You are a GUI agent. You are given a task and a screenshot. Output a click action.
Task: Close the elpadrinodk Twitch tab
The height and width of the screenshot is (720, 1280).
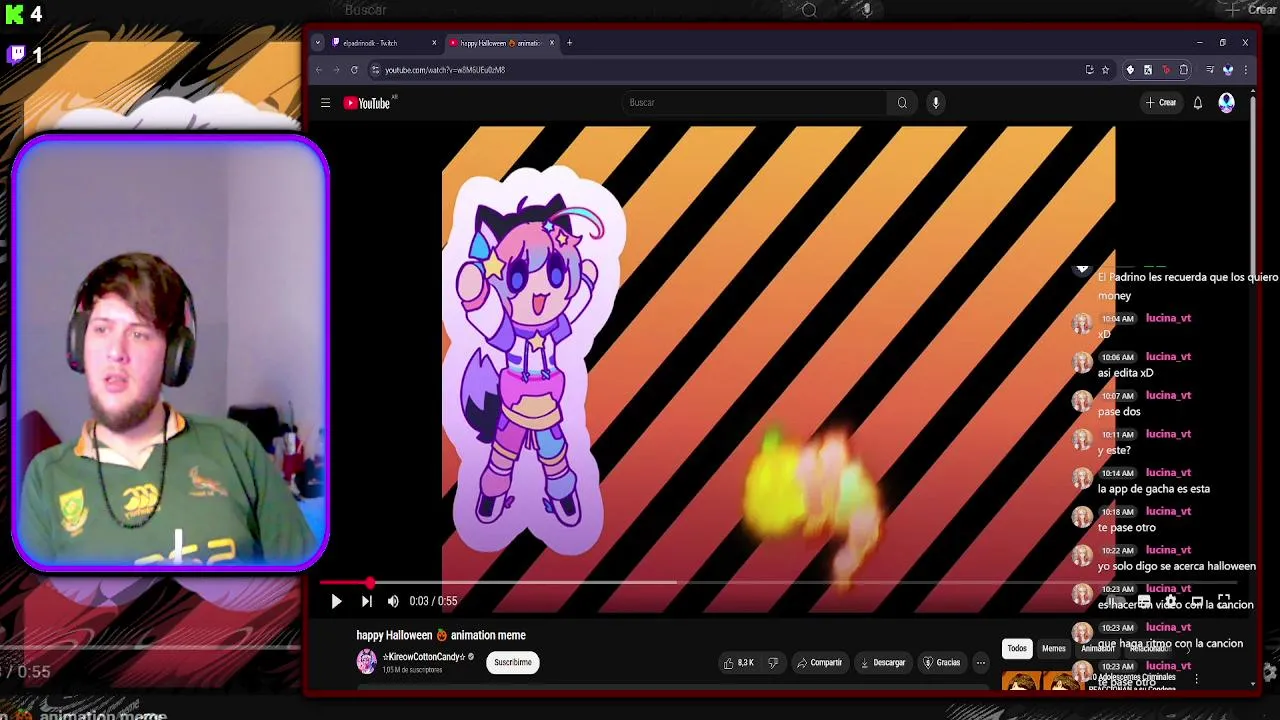point(434,43)
